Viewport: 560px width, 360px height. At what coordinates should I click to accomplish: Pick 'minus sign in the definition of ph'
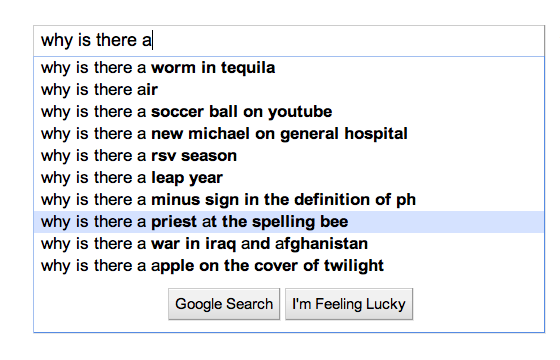coord(289,200)
